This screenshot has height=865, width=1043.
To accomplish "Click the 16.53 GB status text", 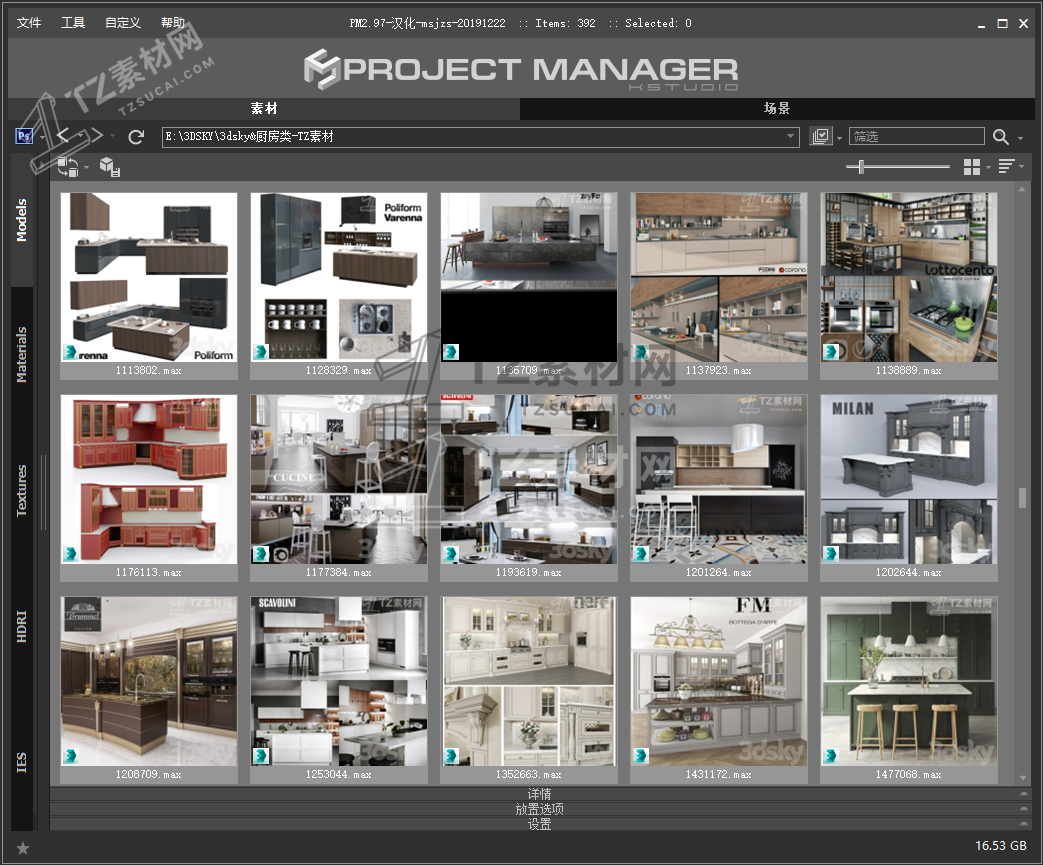I will [x=1001, y=846].
